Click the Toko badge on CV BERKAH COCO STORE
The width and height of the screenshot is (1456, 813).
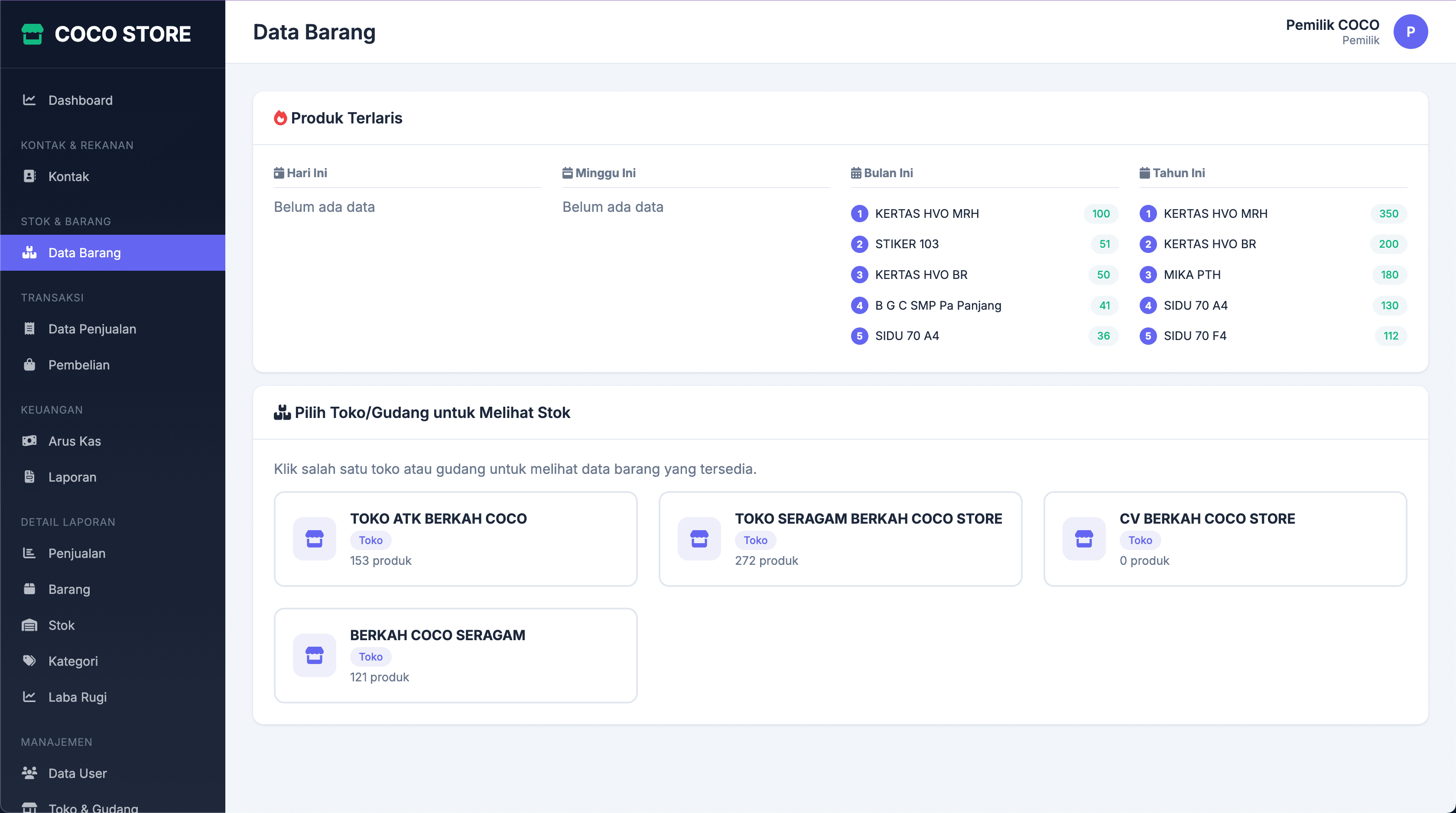(x=1140, y=540)
